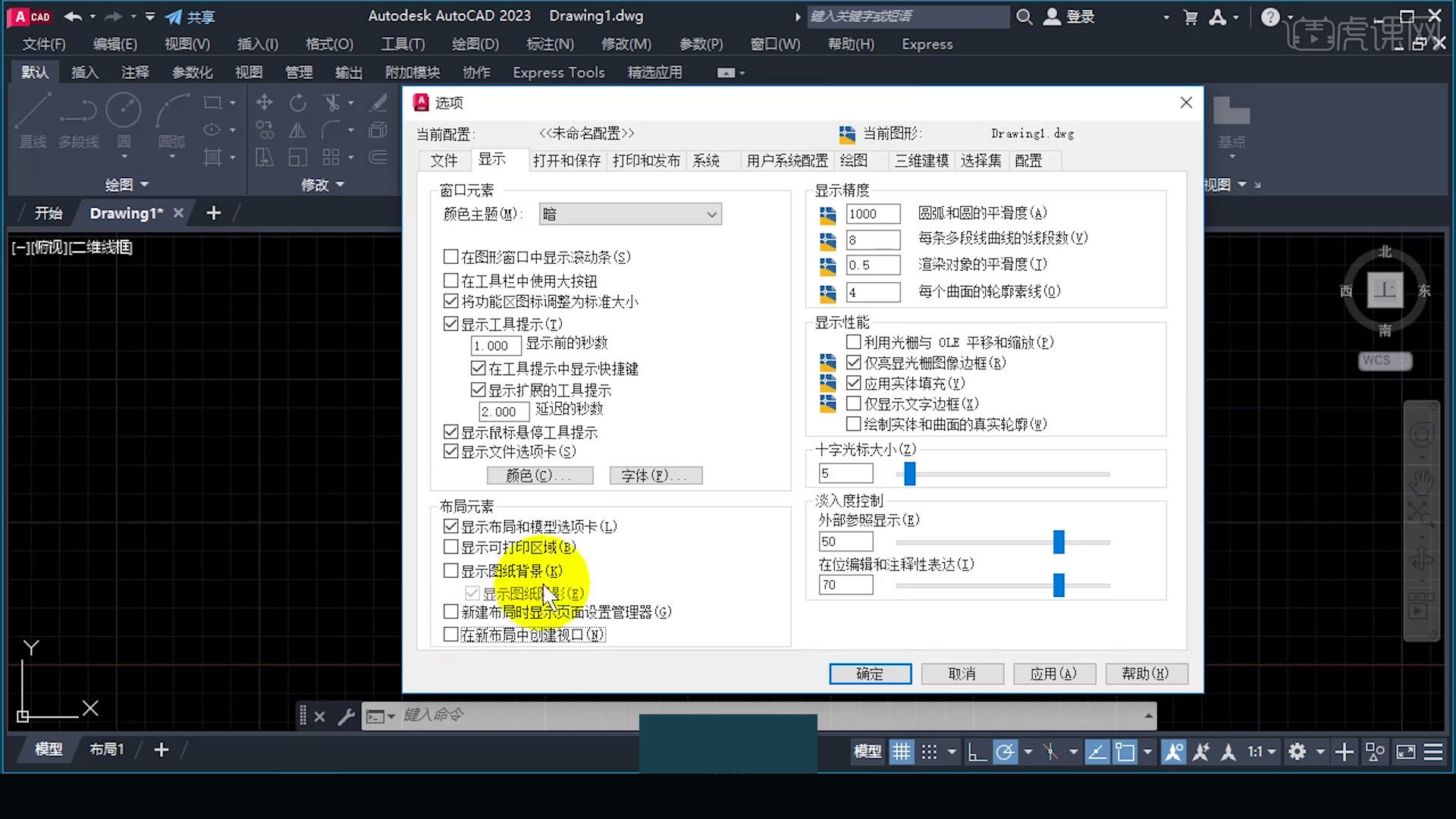Toggle polar tracking icon in status bar
This screenshot has width=1456, height=819.
click(1005, 752)
